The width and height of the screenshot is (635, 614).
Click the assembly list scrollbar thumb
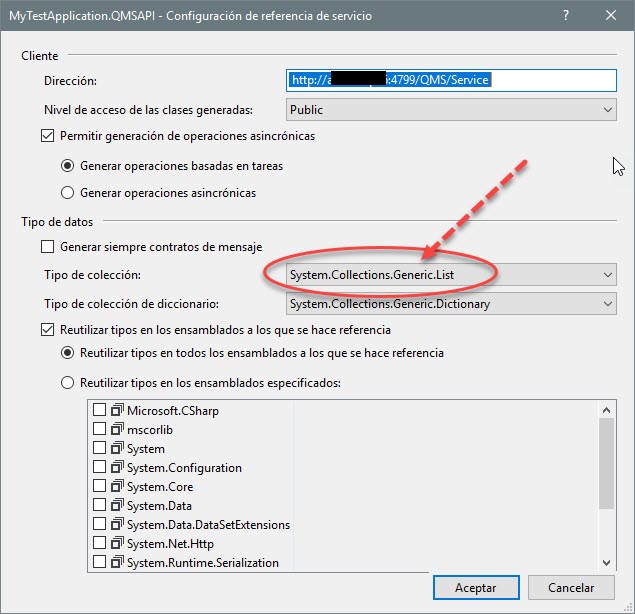tap(606, 463)
